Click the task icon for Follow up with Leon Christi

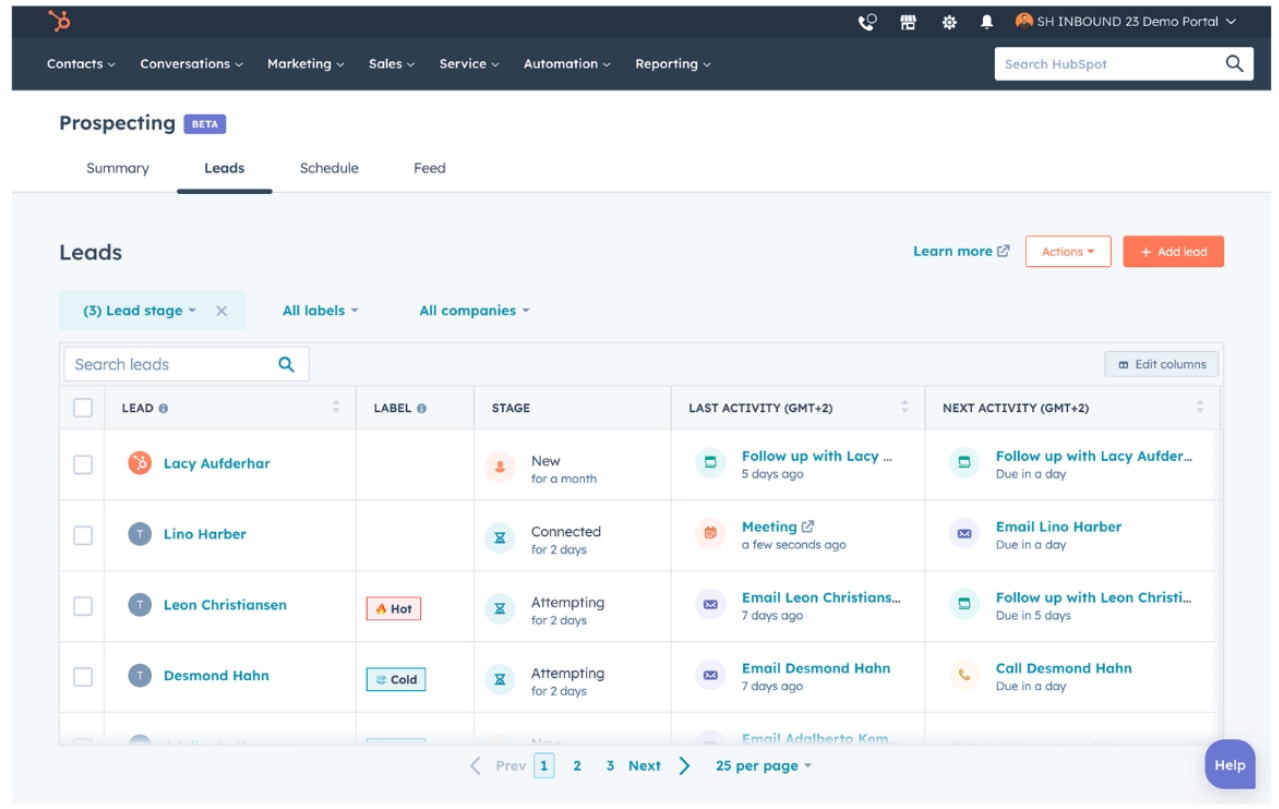pyautogui.click(x=964, y=604)
